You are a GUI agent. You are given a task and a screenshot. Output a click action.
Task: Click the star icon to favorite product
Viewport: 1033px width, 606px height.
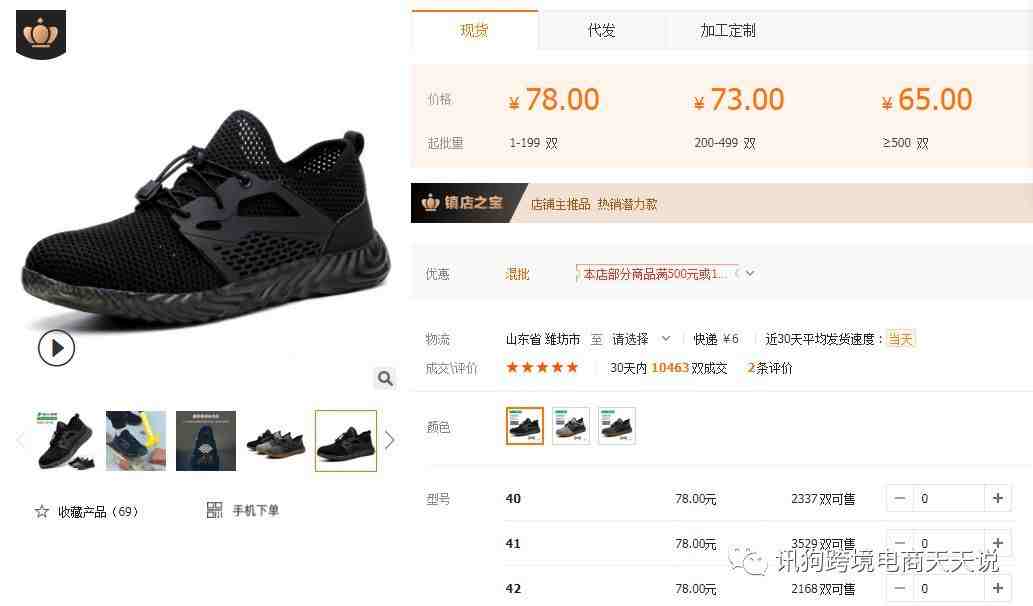tap(42, 511)
